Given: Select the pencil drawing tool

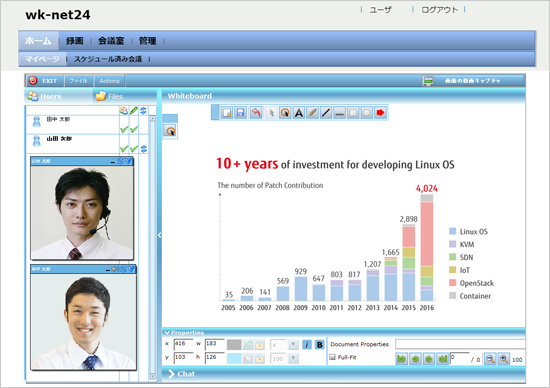Looking at the screenshot, I should click(312, 113).
